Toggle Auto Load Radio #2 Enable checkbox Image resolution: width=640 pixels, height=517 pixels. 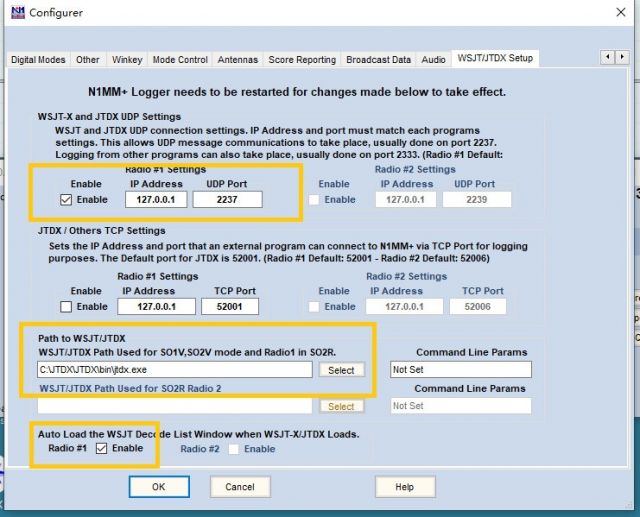[233, 449]
